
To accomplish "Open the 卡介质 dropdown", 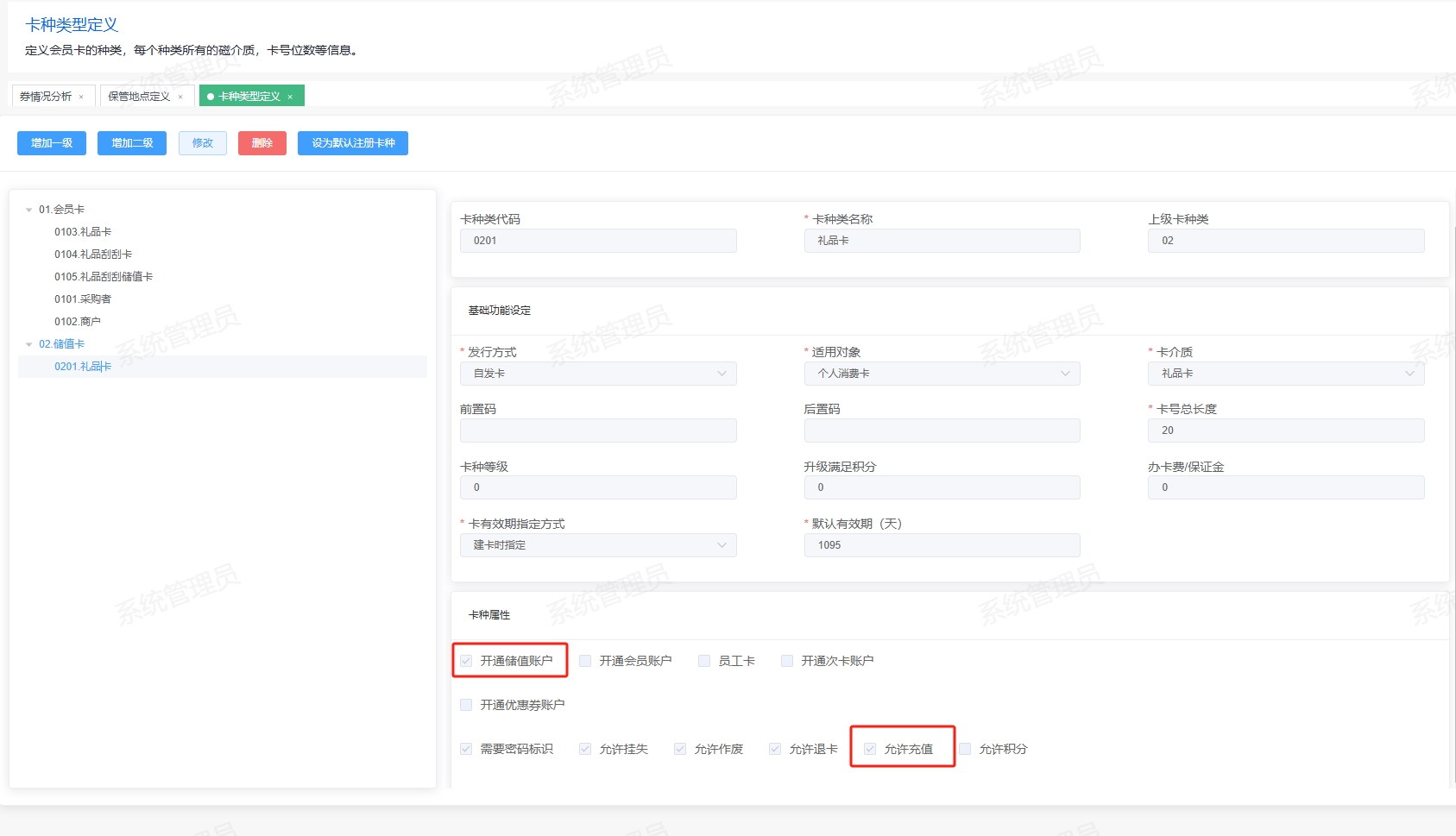I will point(1285,374).
